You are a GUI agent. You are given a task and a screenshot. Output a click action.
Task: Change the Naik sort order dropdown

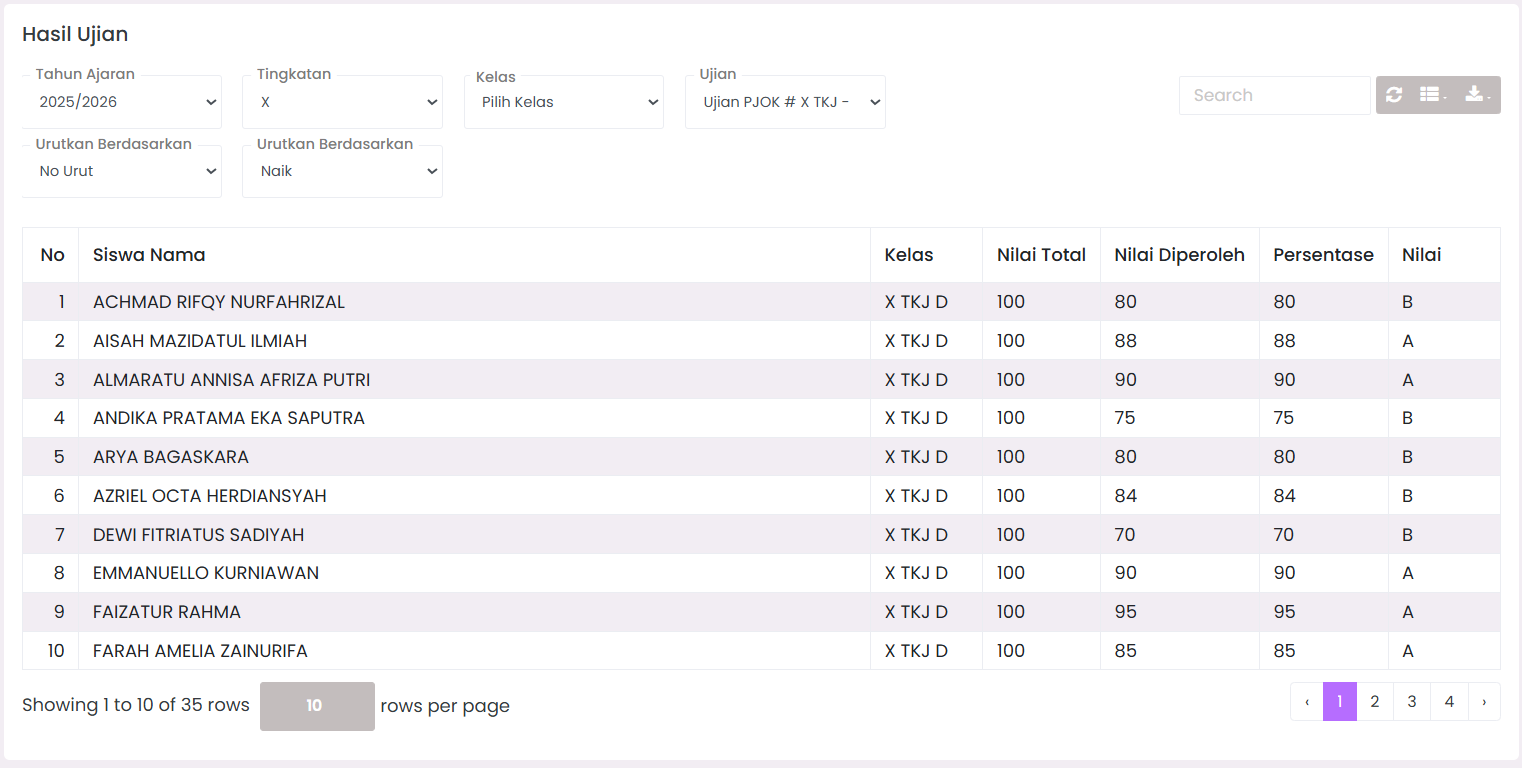342,171
